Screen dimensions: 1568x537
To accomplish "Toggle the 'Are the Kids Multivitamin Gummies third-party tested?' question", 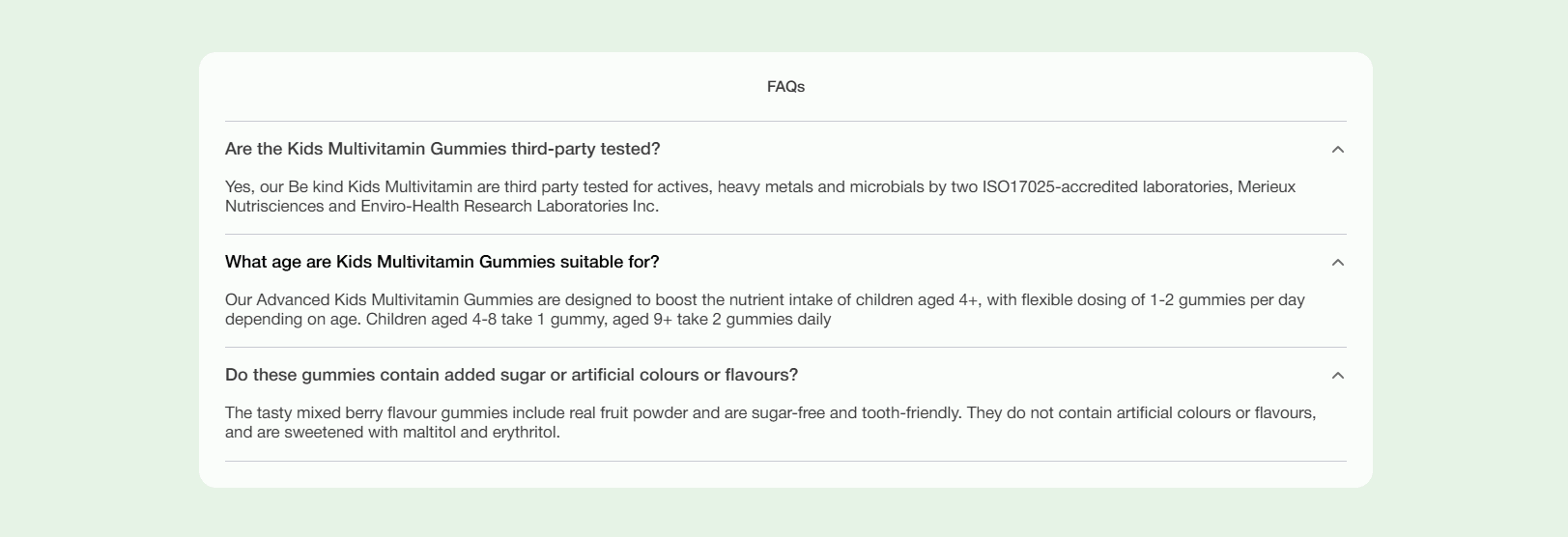I will (442, 149).
